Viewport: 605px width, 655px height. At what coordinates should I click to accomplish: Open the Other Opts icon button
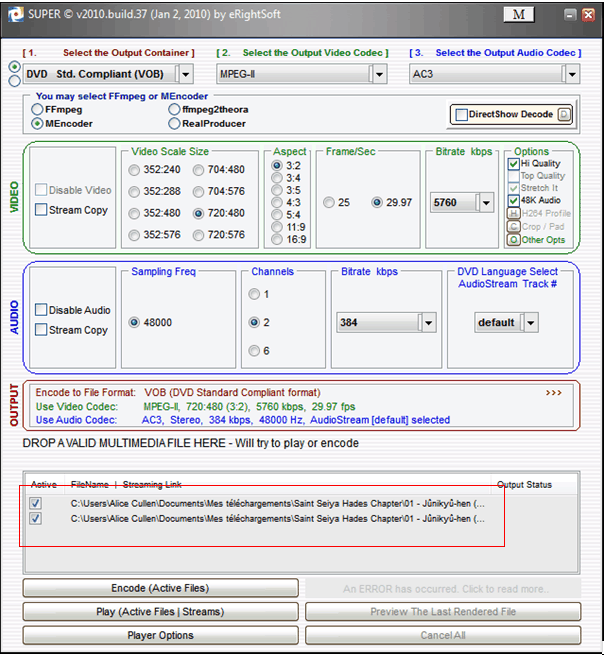point(513,240)
